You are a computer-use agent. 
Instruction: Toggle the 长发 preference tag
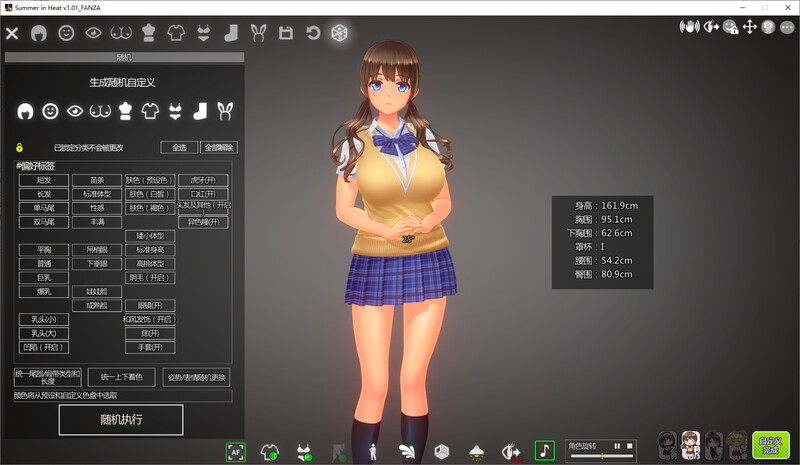44,194
